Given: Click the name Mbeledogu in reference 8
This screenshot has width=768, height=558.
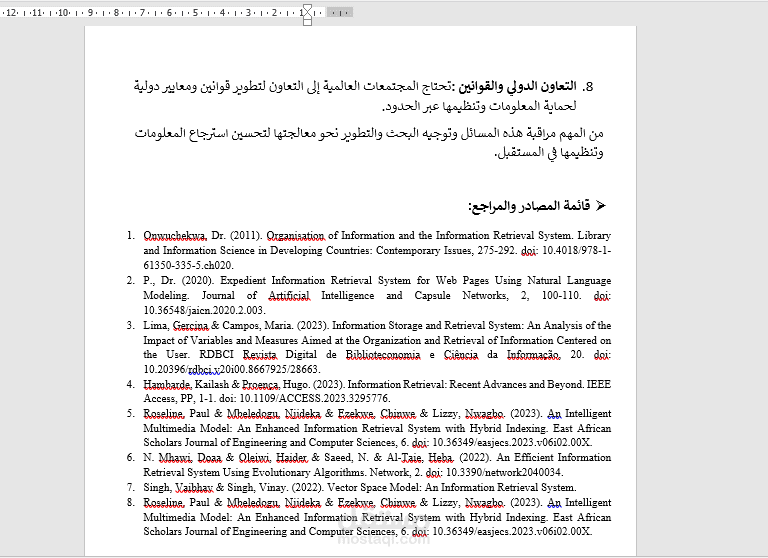Looking at the screenshot, I should coord(253,503).
